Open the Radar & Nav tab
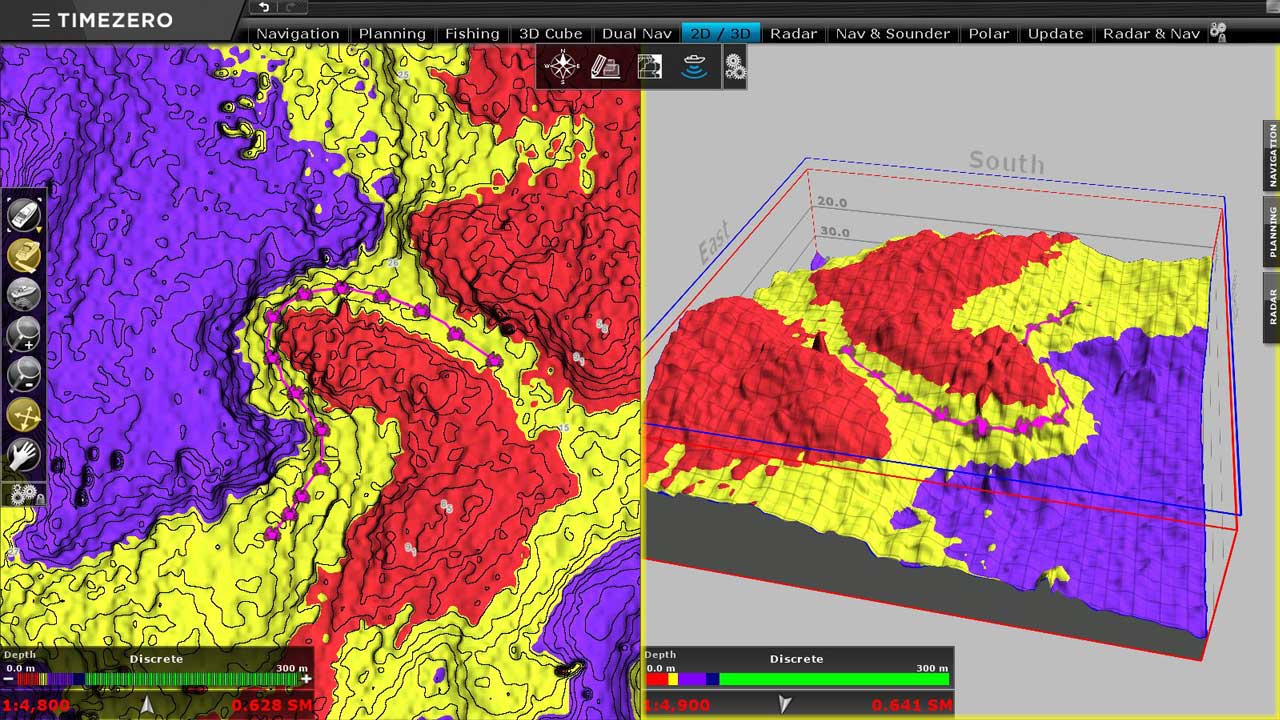1280x720 pixels. click(1150, 33)
